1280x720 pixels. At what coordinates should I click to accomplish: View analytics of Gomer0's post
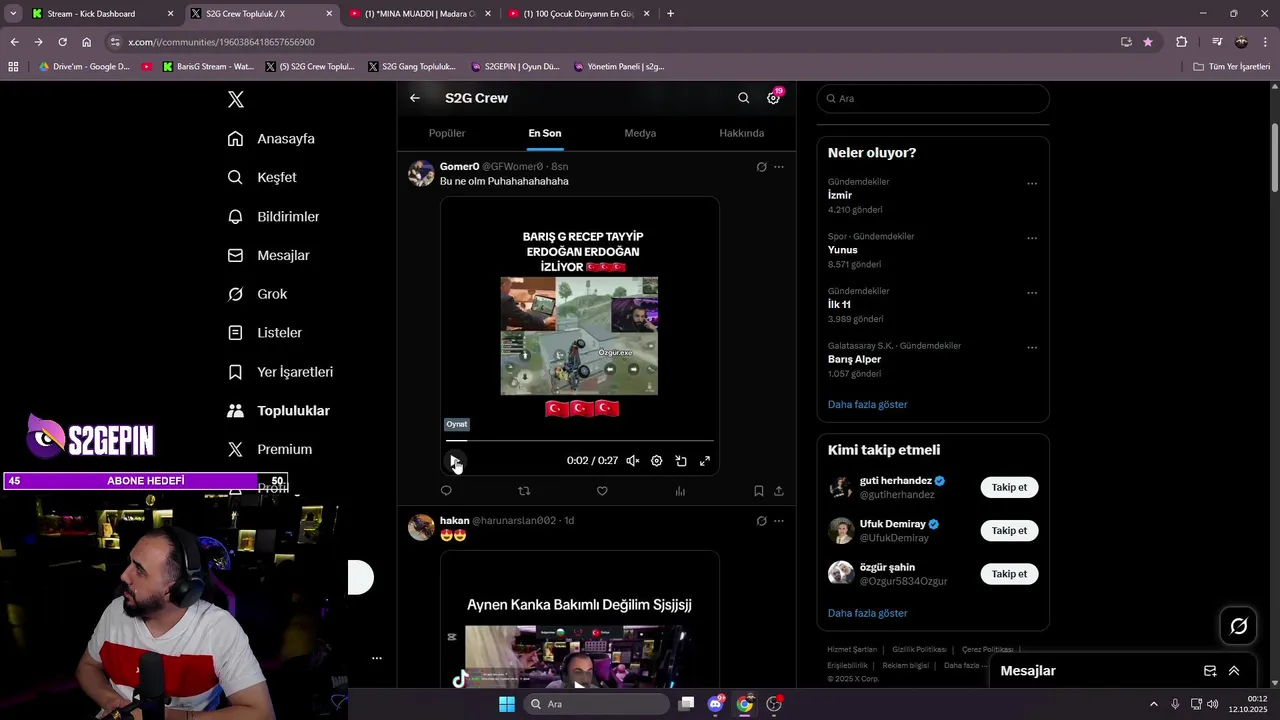click(x=680, y=491)
